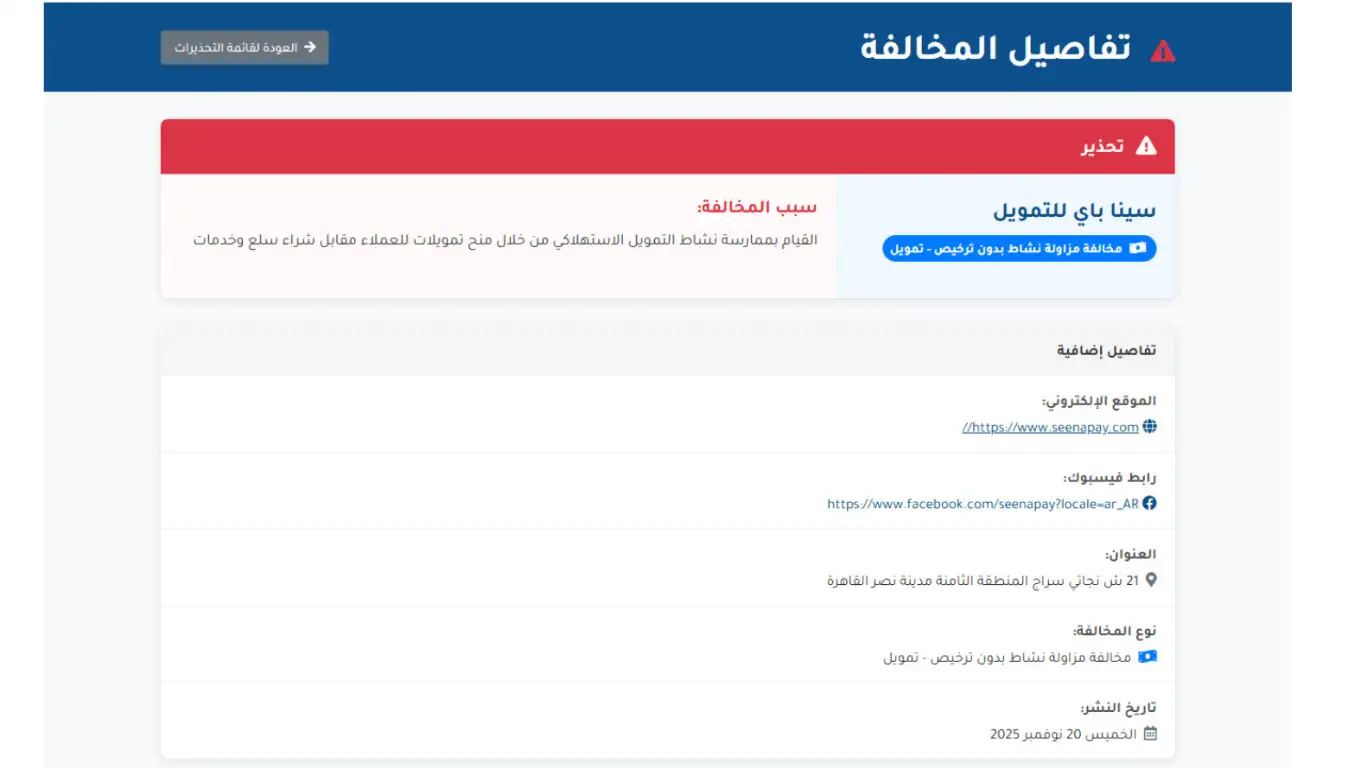Open the SeenaPay Facebook page link
This screenshot has width=1366, height=768.
(982, 504)
